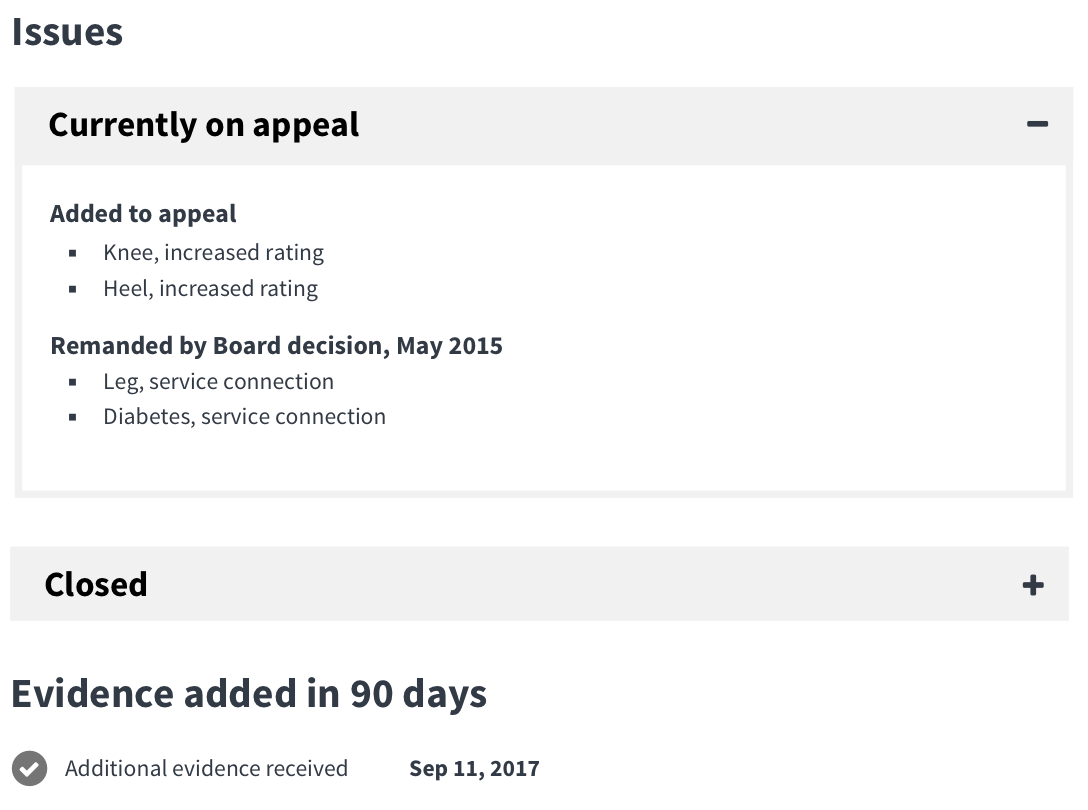Click the Currently on appeal header title

click(x=204, y=126)
